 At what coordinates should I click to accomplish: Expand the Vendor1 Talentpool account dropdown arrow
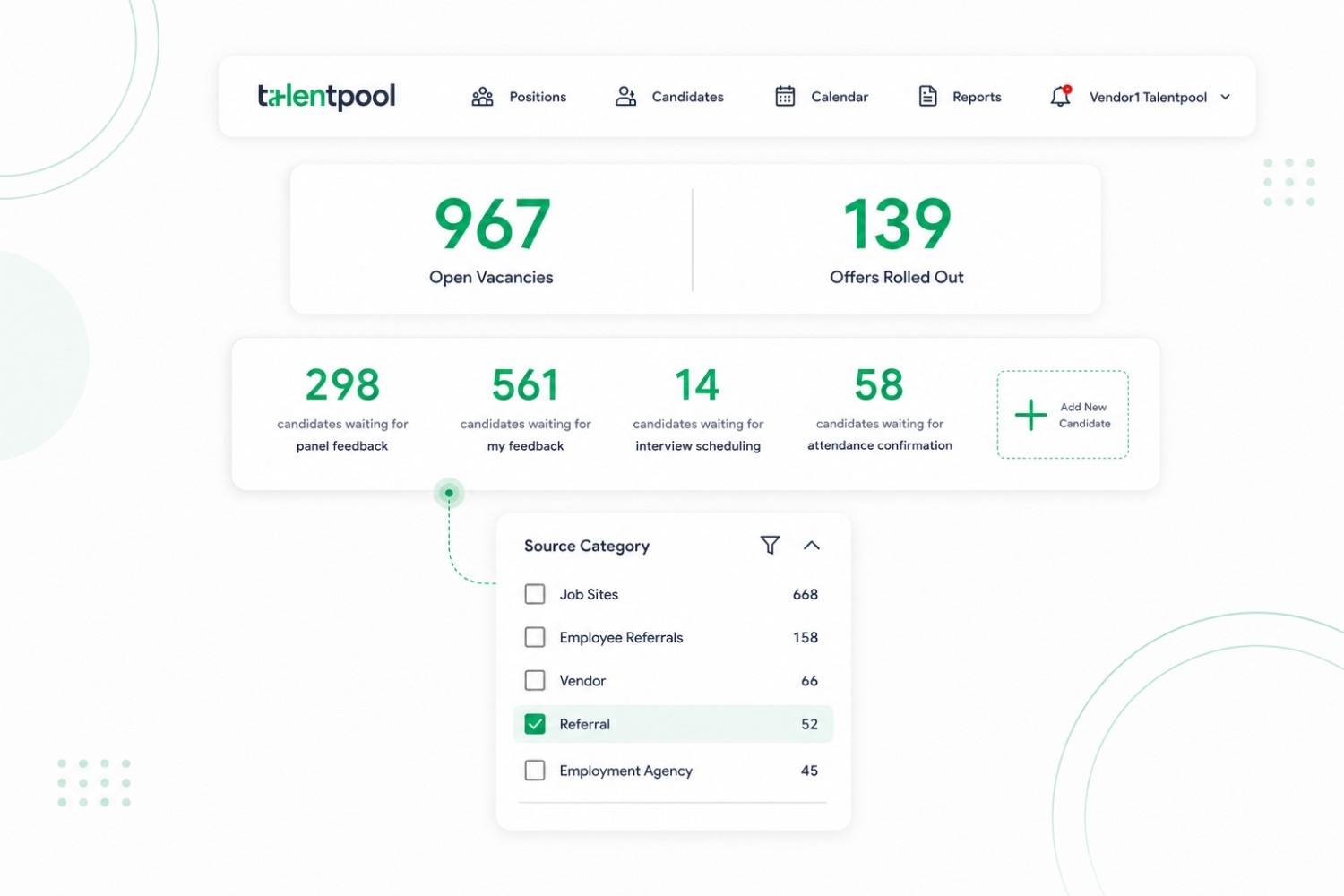1226,97
